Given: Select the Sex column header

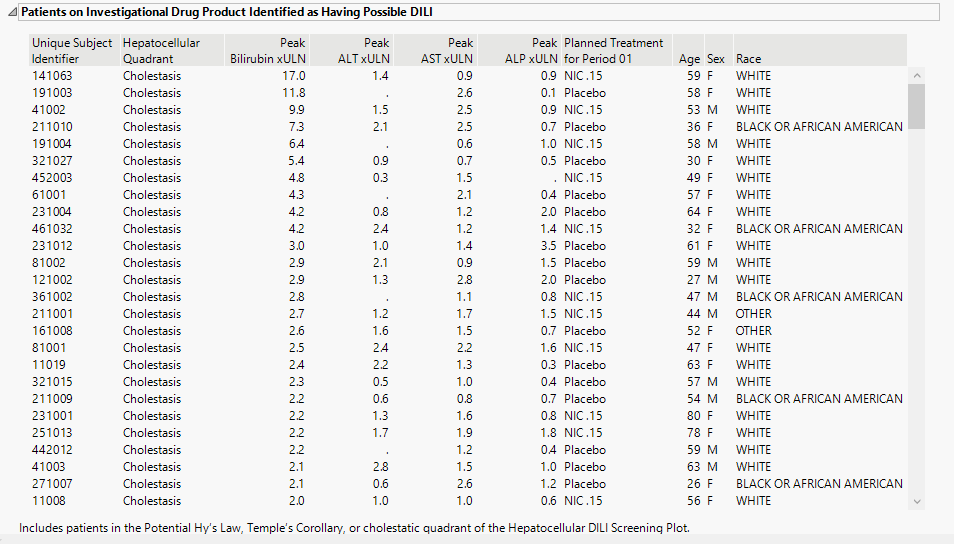Looking at the screenshot, I should (x=716, y=59).
